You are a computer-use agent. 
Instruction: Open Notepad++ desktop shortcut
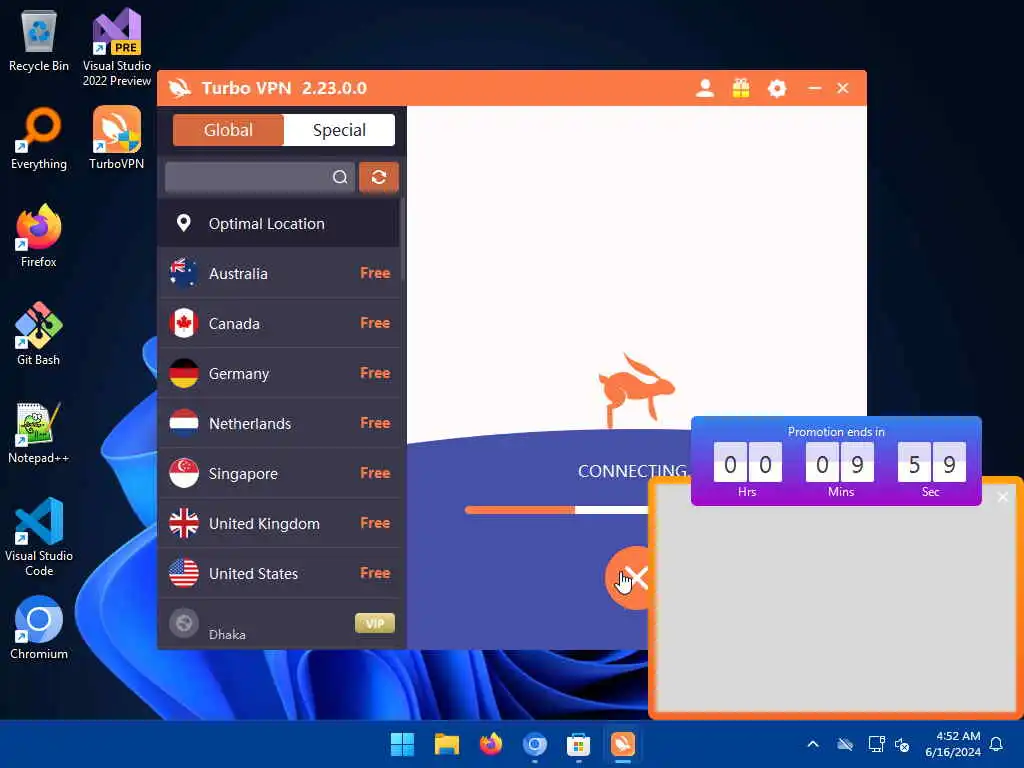tap(39, 432)
